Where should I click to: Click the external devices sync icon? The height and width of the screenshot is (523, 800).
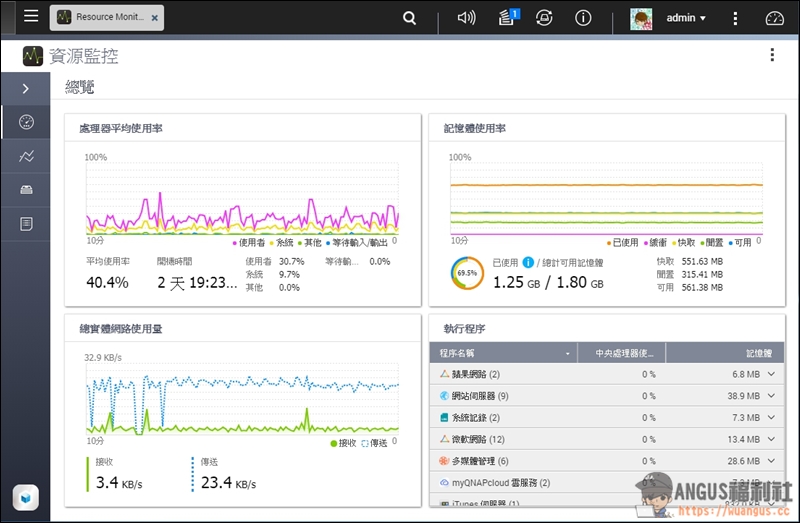(545, 18)
